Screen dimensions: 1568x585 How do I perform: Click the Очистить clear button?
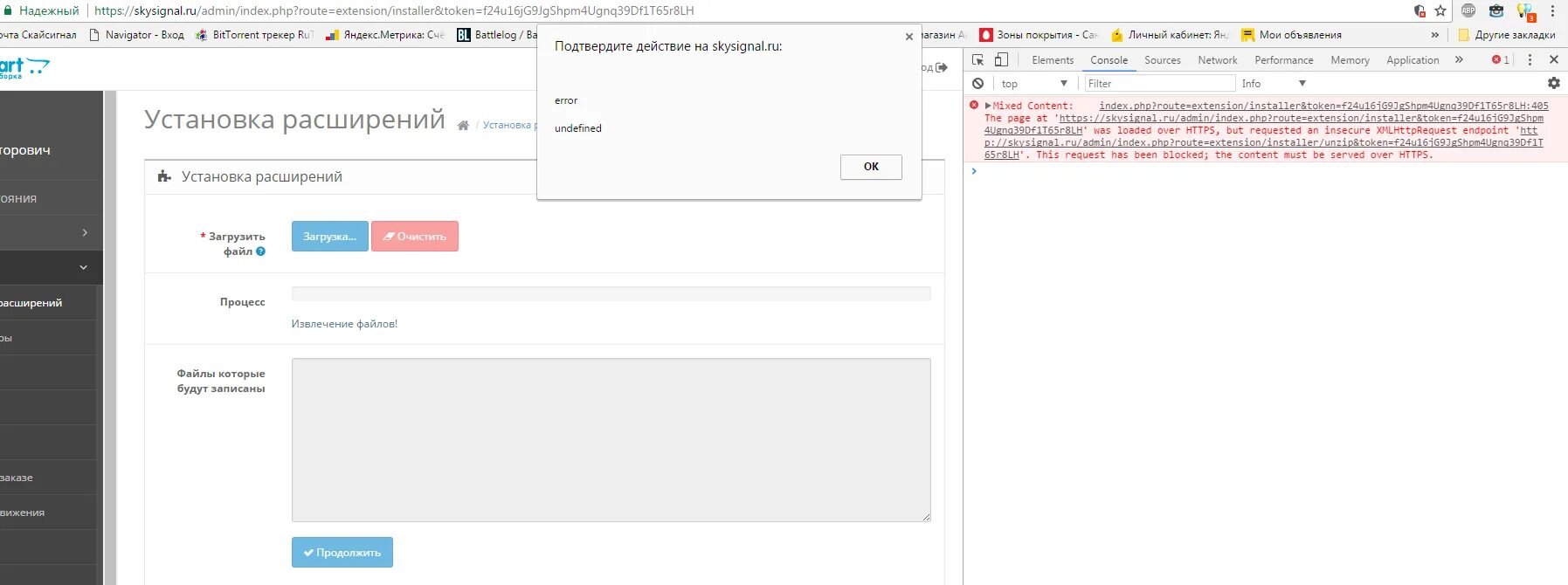click(x=415, y=236)
